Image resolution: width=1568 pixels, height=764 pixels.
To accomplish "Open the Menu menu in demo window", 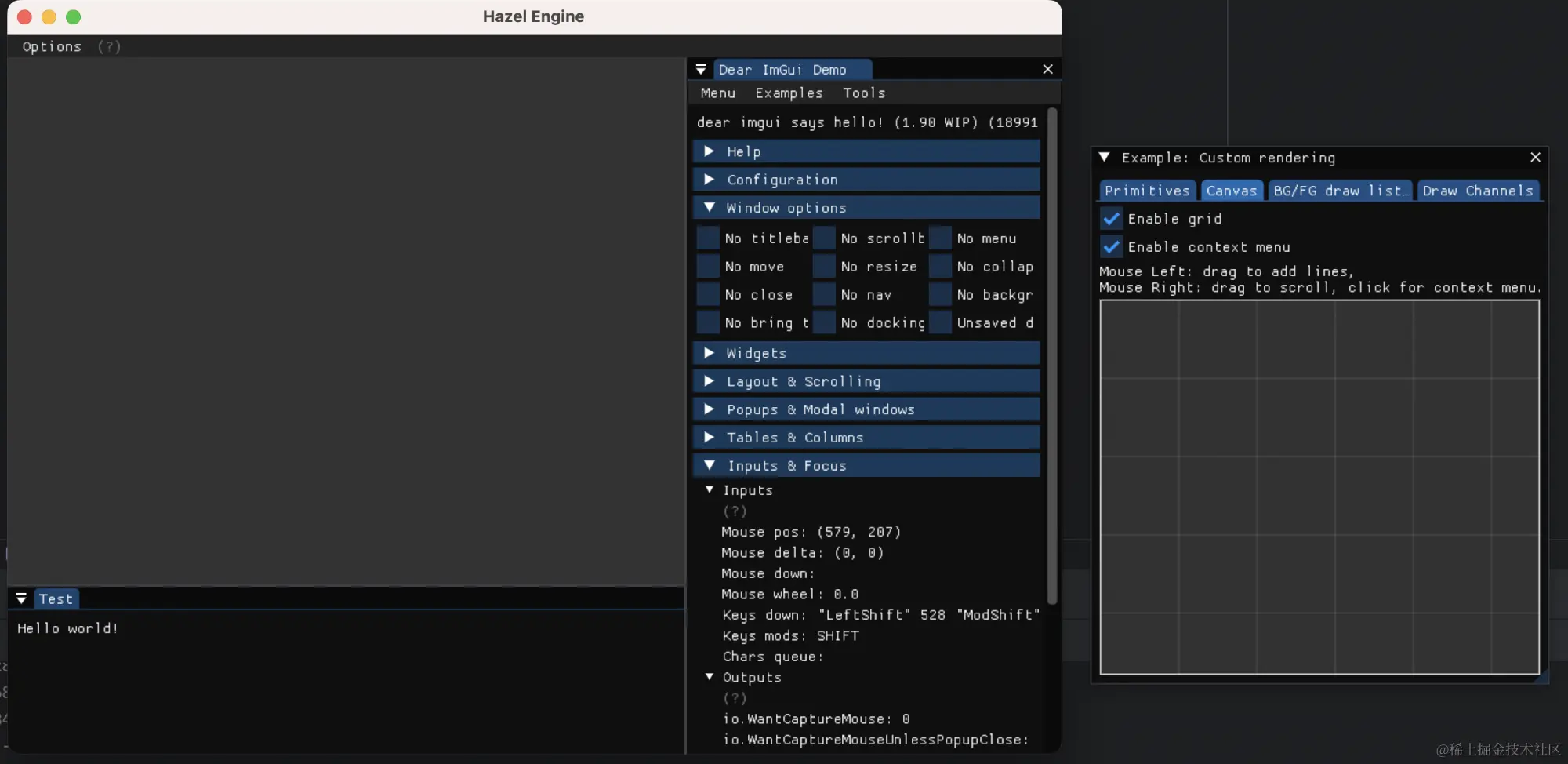I will (717, 93).
